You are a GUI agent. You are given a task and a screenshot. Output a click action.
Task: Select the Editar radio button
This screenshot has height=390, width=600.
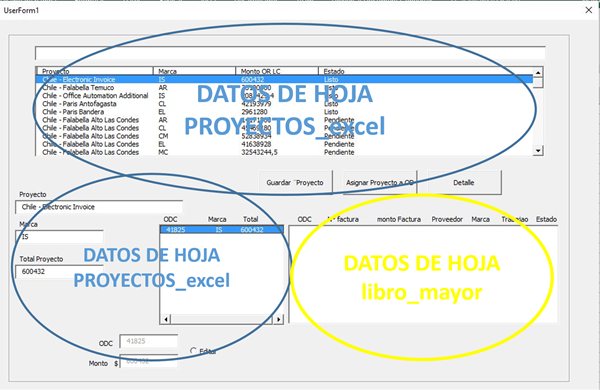pyautogui.click(x=194, y=351)
